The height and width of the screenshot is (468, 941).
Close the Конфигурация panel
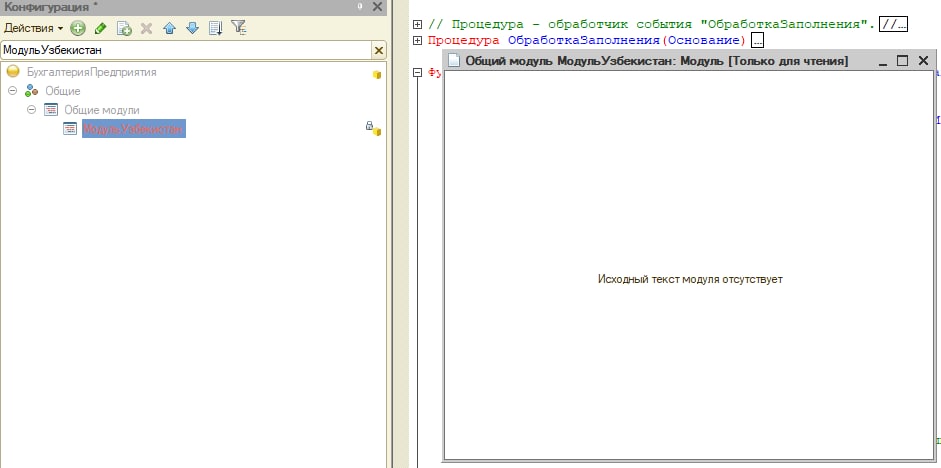coord(377,7)
